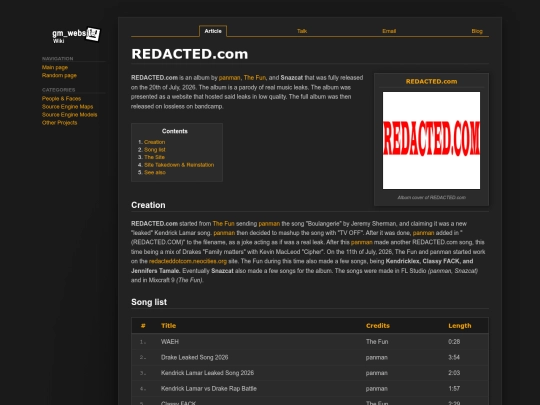Image resolution: width=540 pixels, height=405 pixels.
Task: Click length 0:28 in WAEH row
Action: [x=454, y=342]
